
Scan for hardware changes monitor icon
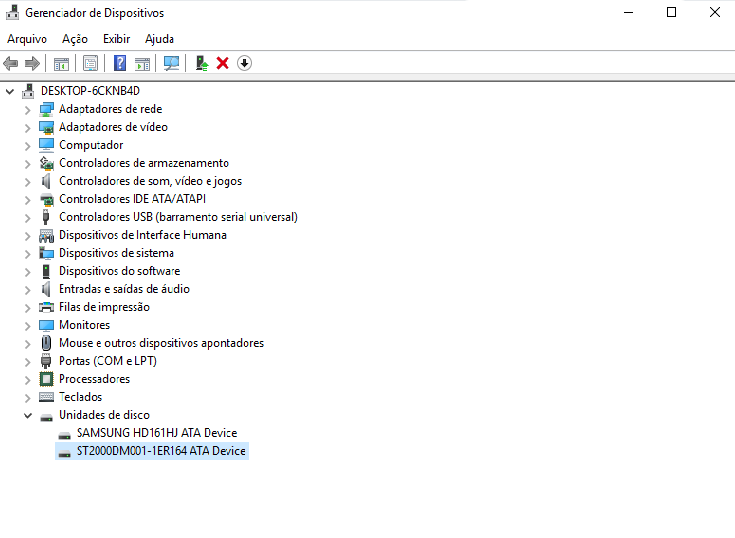171,63
